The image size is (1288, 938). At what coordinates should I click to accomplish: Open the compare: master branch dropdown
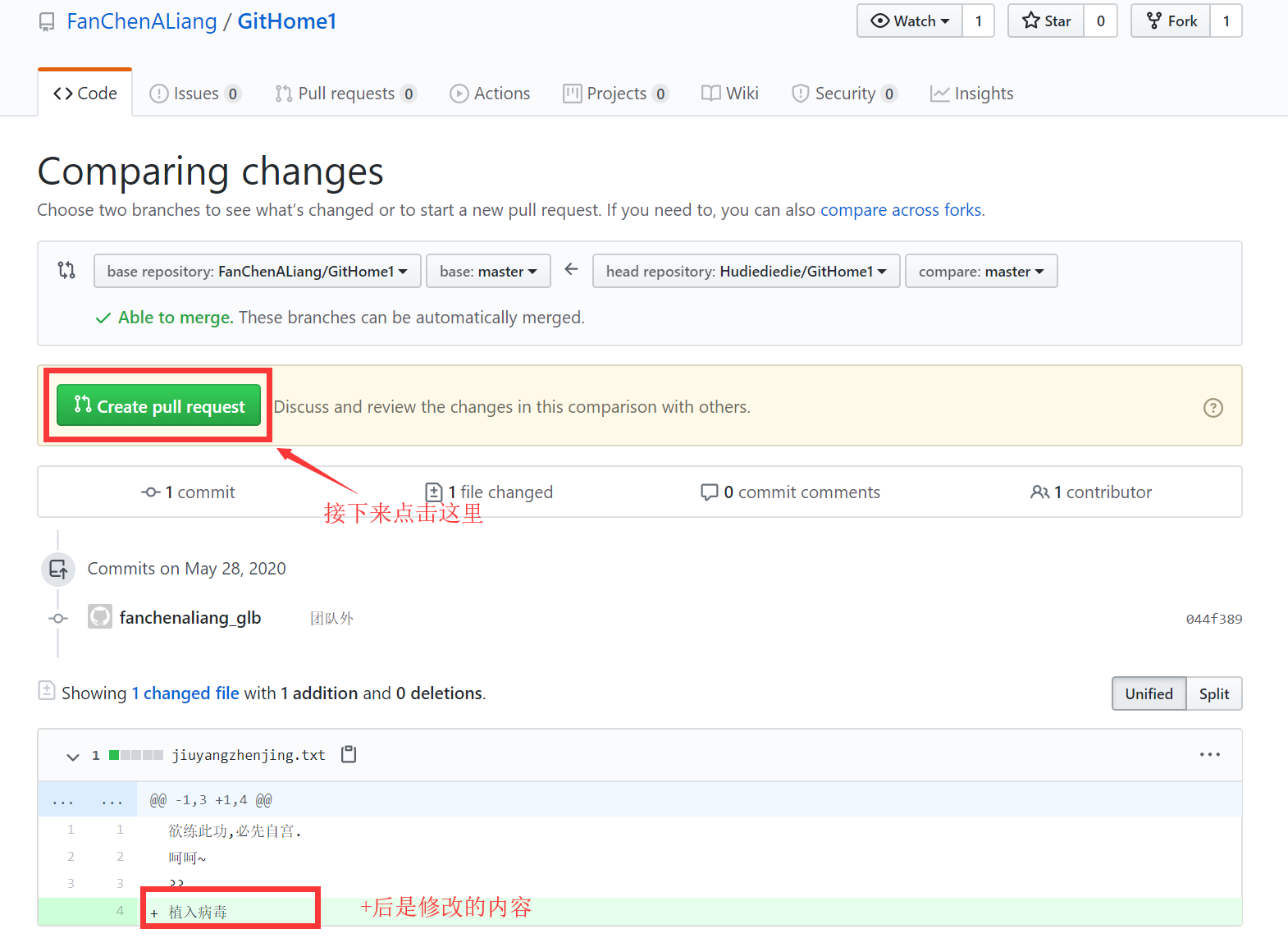coord(981,271)
